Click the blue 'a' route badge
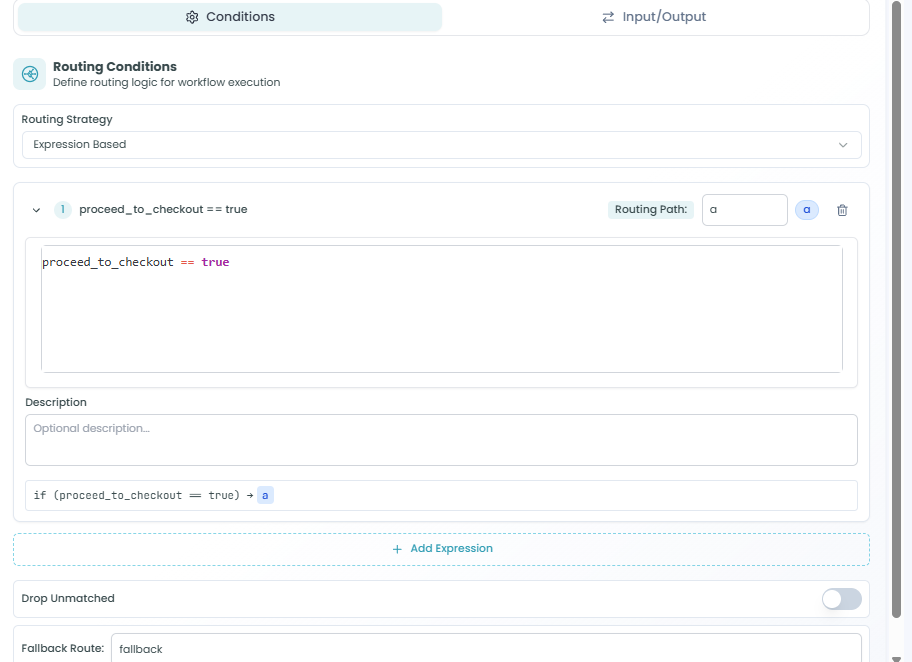912x662 pixels. click(x=807, y=210)
